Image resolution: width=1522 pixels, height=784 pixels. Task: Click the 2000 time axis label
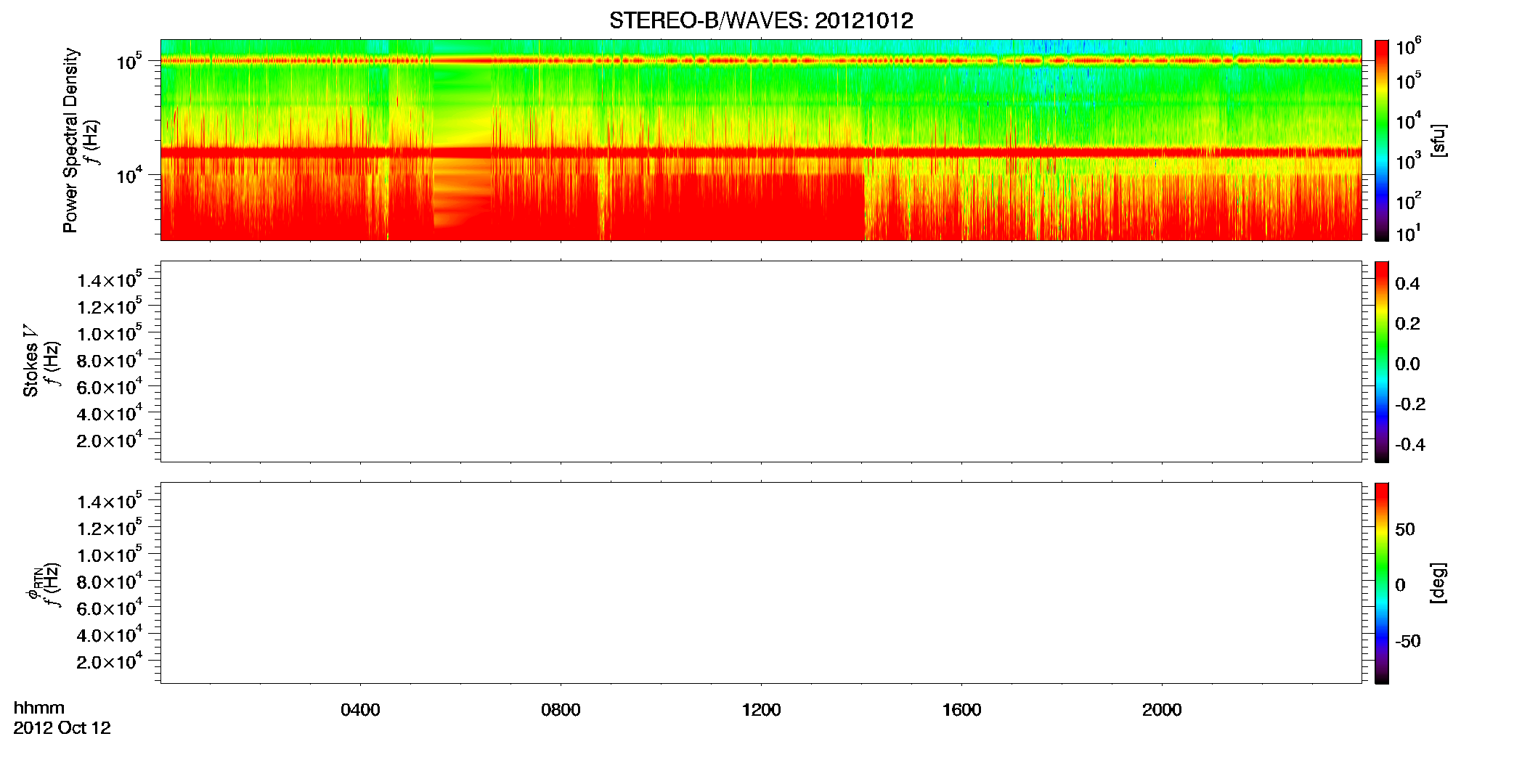[x=1162, y=710]
